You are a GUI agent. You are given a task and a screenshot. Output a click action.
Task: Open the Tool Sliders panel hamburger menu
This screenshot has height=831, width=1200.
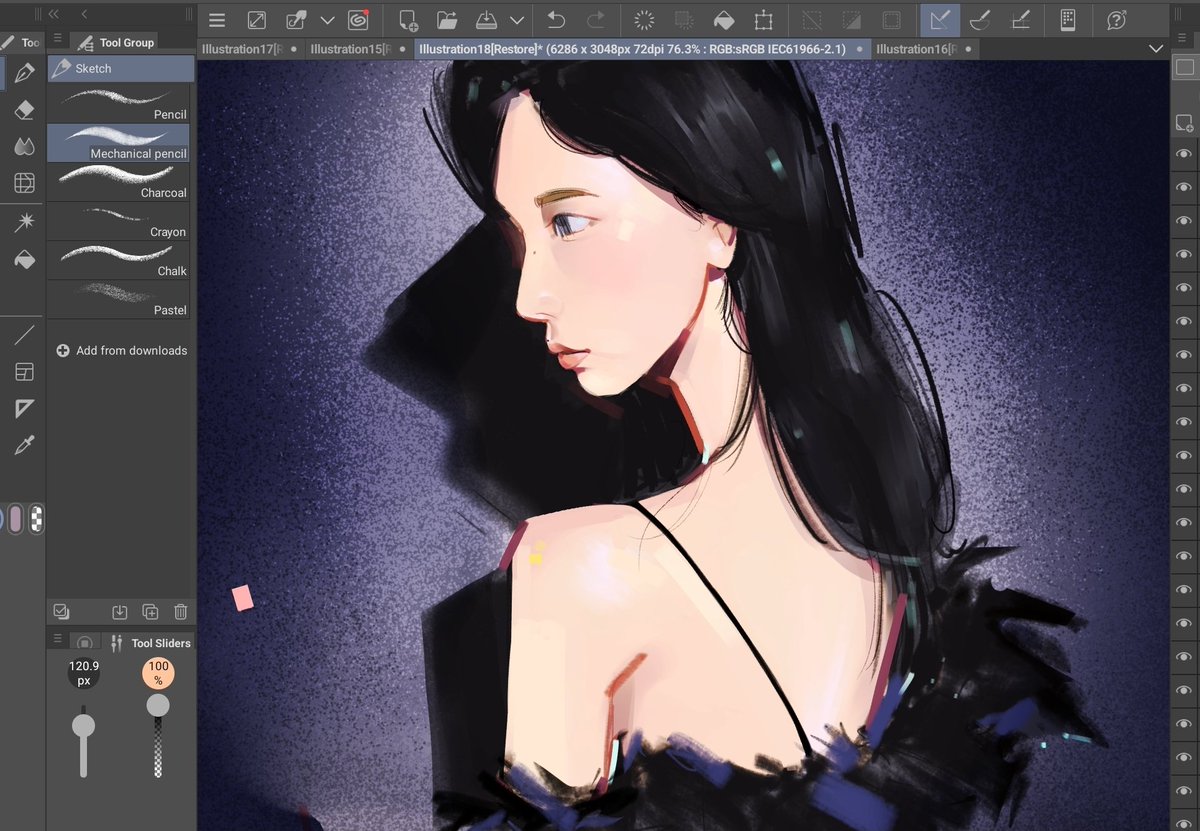[58, 638]
